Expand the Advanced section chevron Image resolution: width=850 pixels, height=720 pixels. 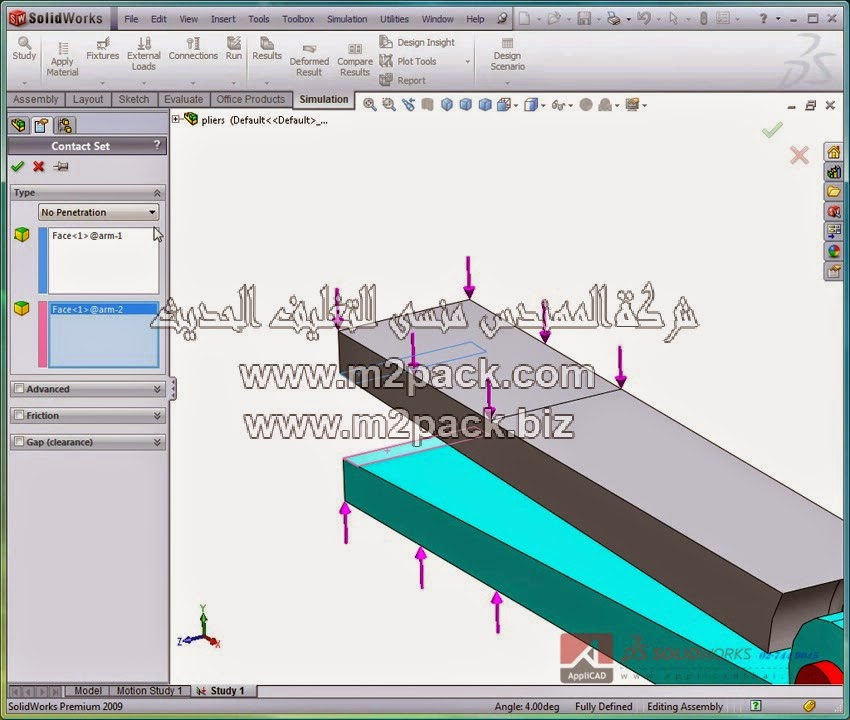157,389
